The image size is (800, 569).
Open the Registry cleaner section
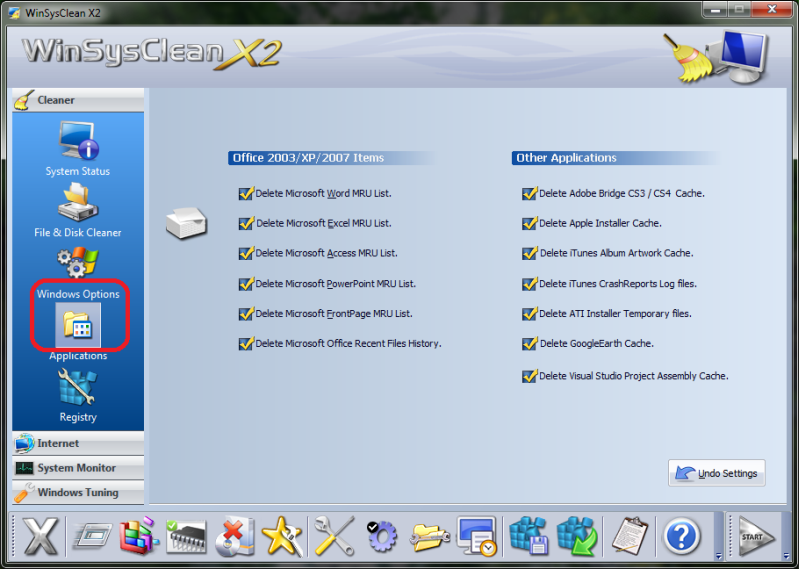click(78, 395)
